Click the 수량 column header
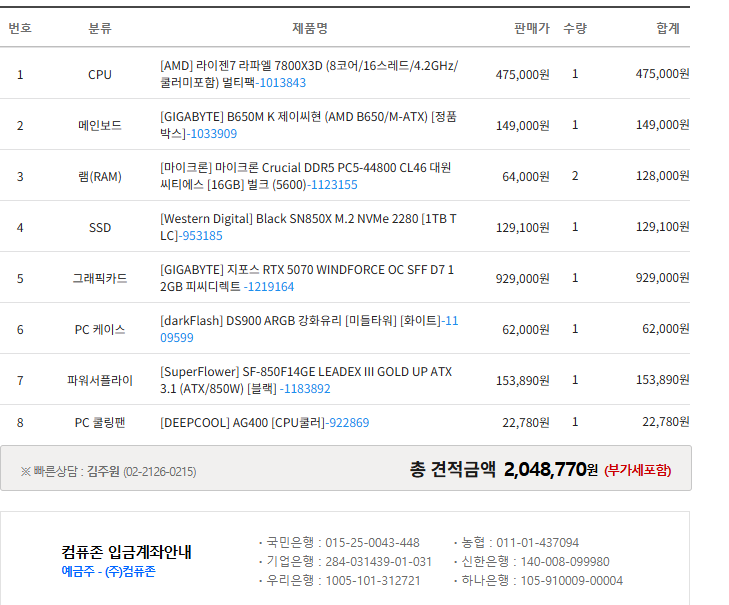This screenshot has width=729, height=605. click(575, 28)
